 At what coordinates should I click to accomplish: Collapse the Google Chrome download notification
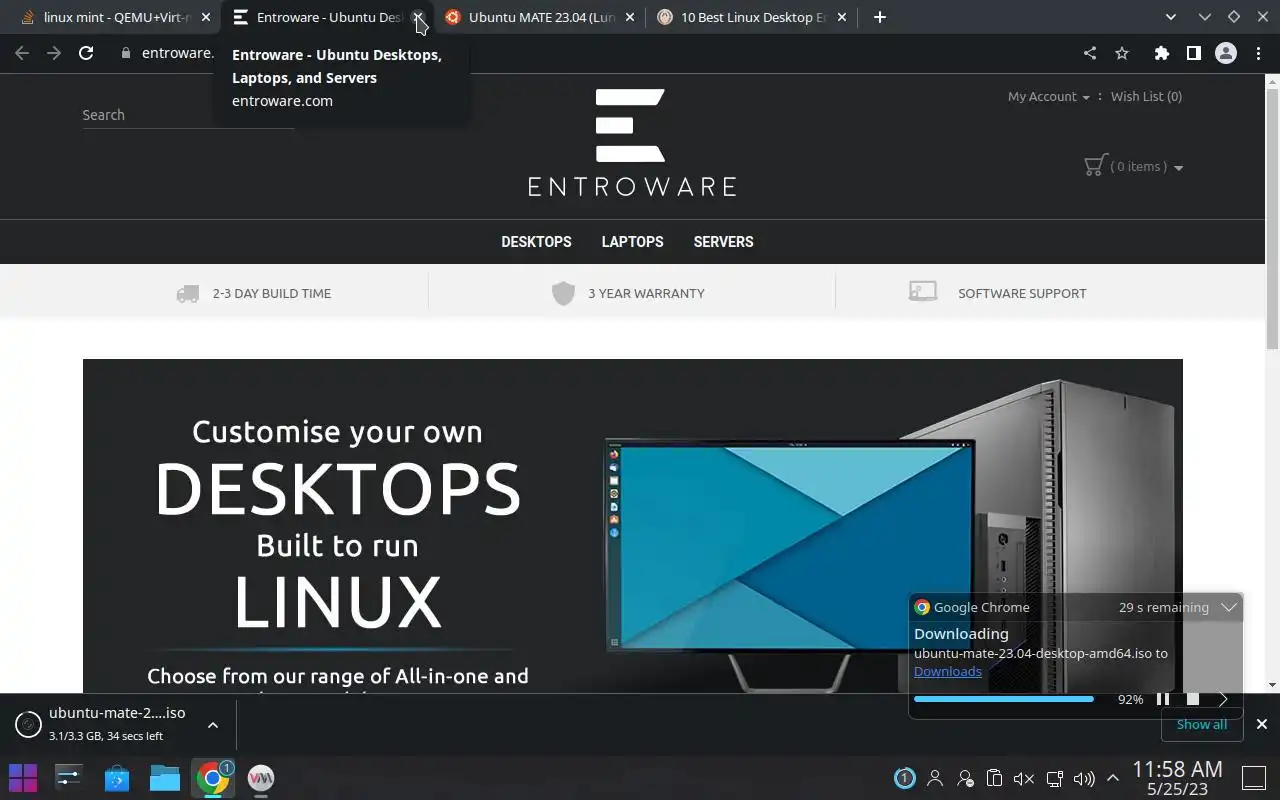(1229, 607)
